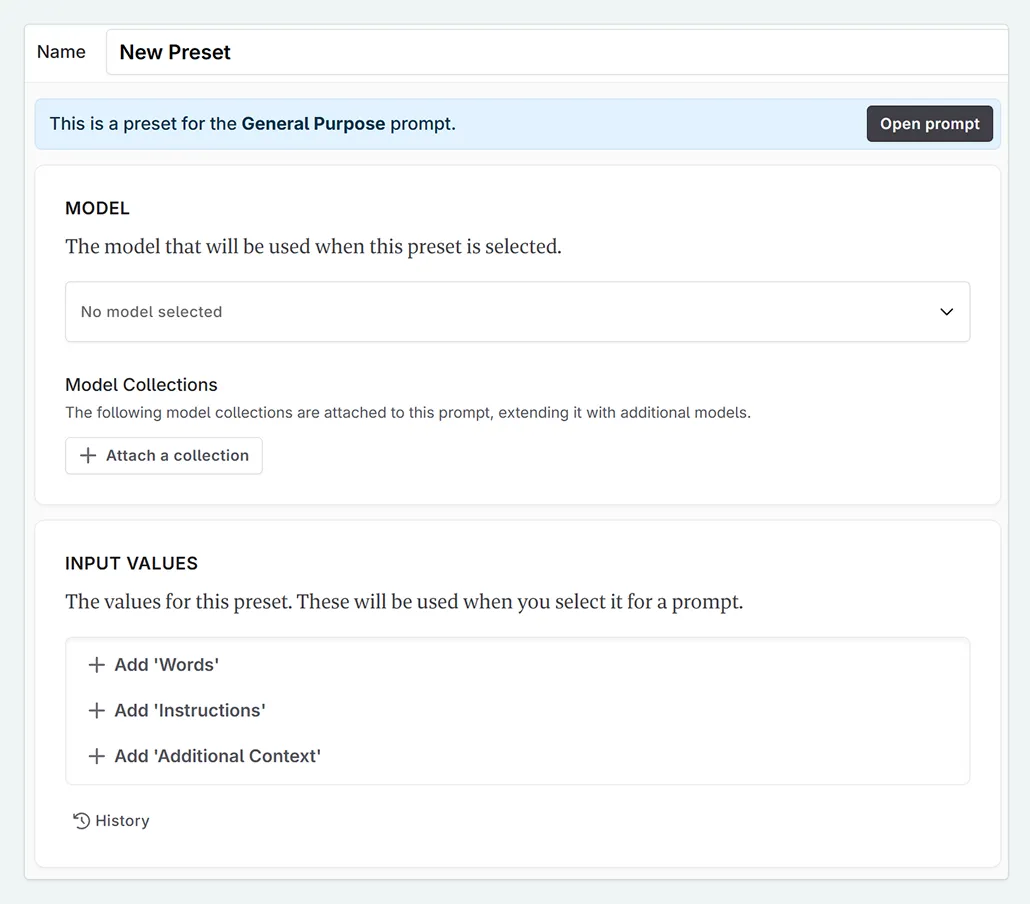This screenshot has width=1030, height=904.
Task: Select the Name label on the form
Action: pyautogui.click(x=61, y=51)
